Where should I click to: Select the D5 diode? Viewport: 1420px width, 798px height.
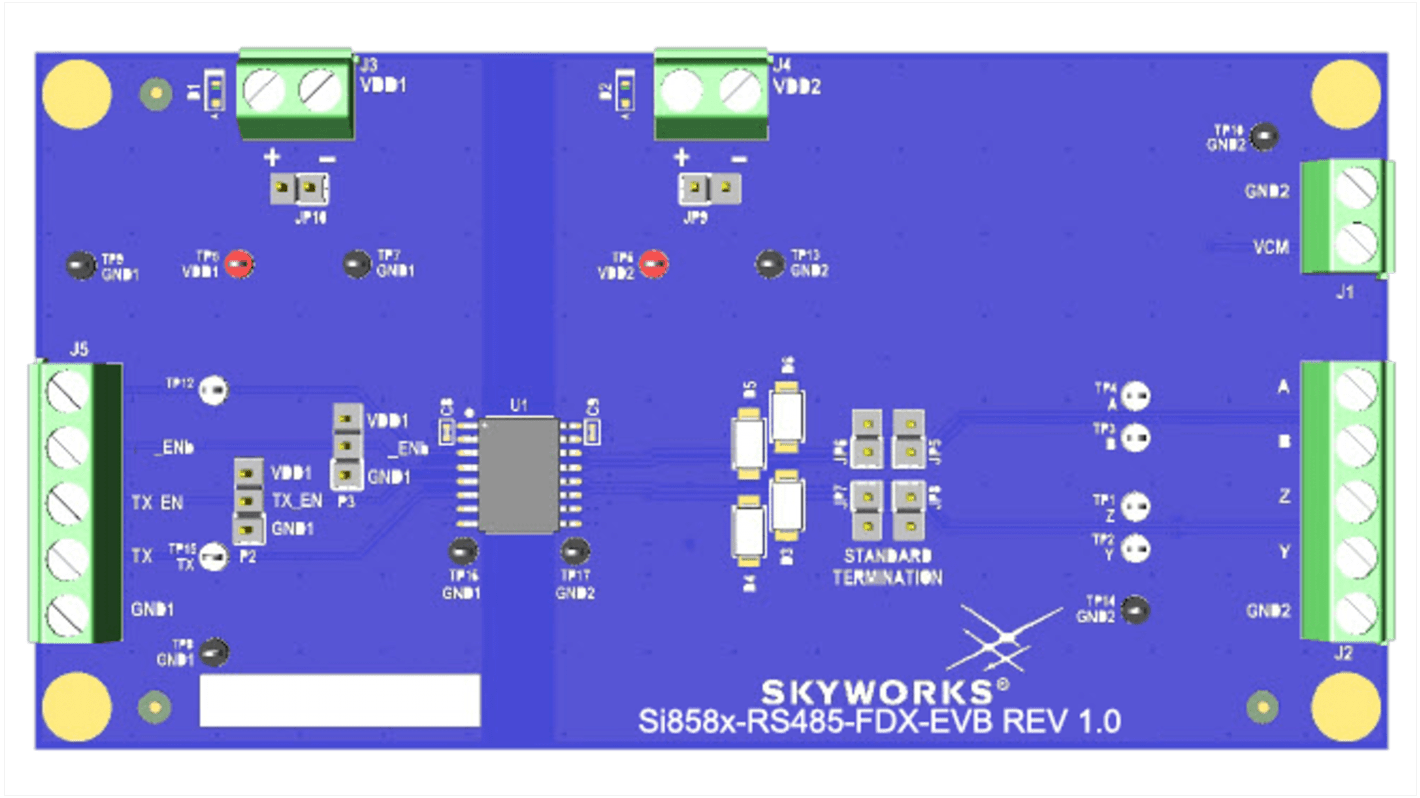pos(749,444)
